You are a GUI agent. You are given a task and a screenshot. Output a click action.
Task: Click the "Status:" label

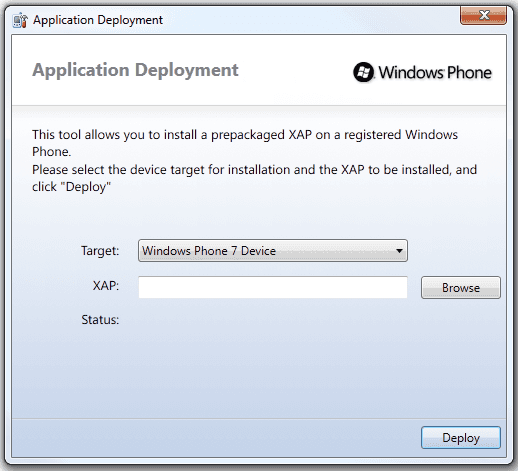tap(100, 320)
